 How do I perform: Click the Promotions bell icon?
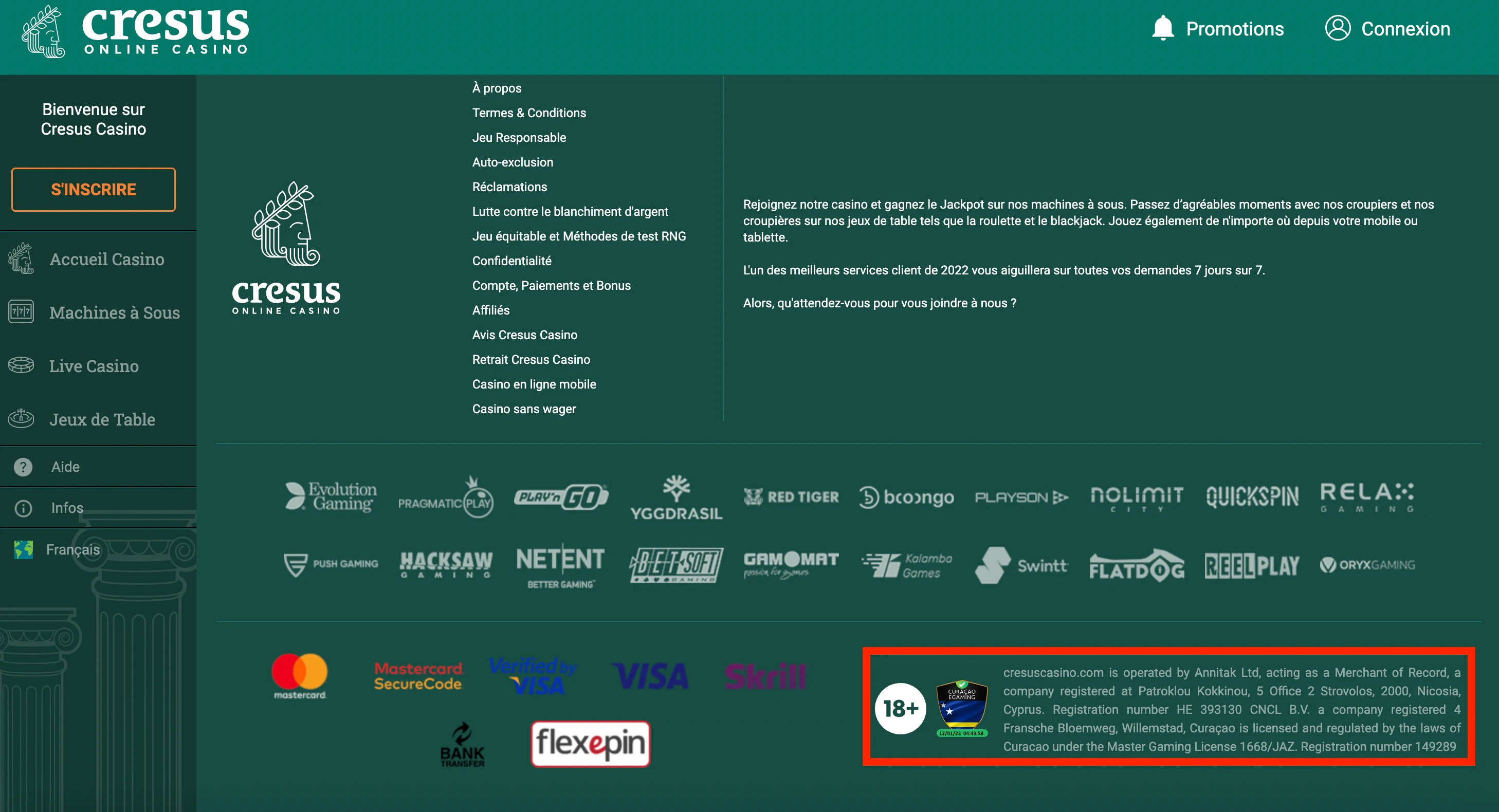click(x=1163, y=28)
